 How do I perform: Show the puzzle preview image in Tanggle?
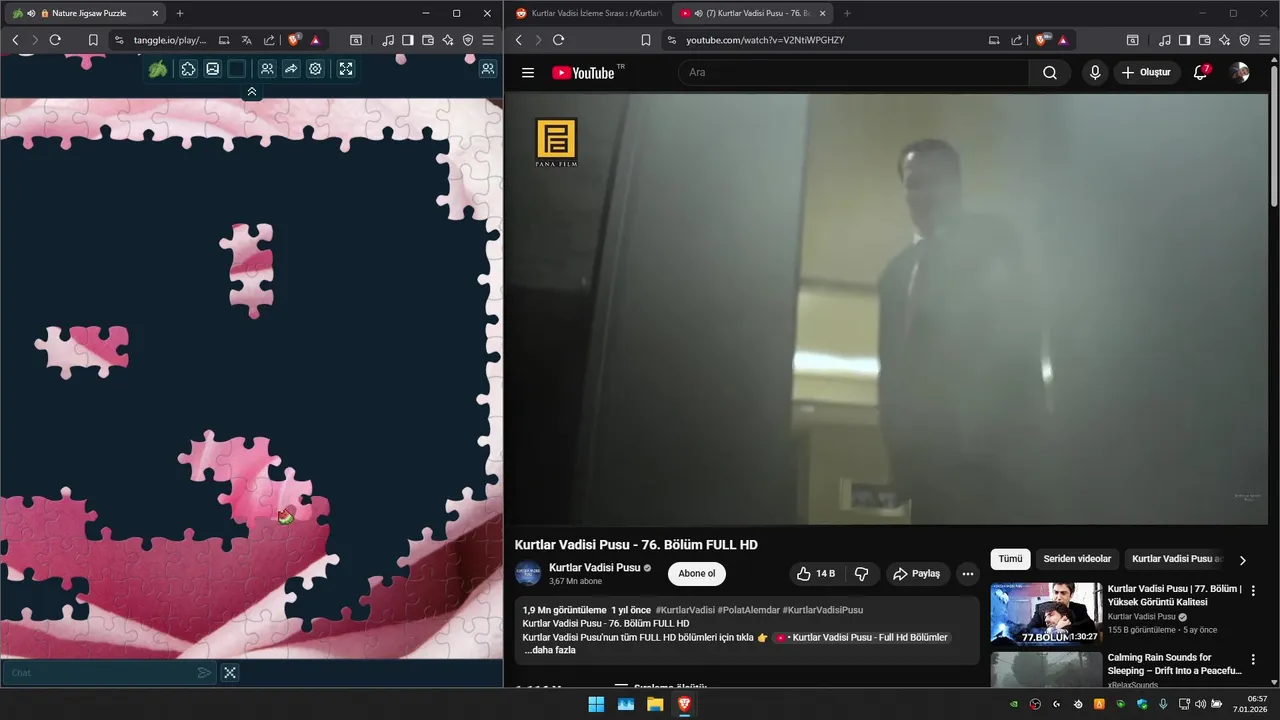(x=213, y=69)
